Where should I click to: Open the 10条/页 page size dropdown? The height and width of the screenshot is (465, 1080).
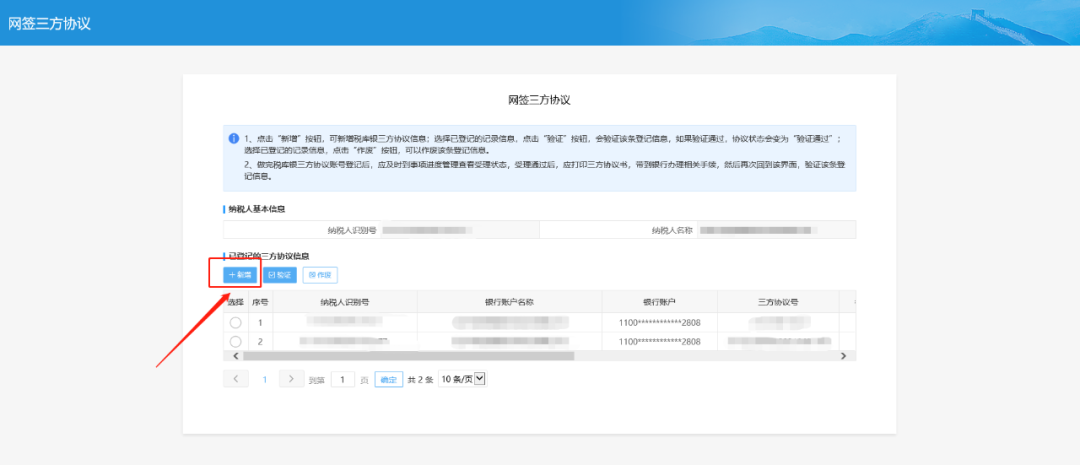point(462,379)
